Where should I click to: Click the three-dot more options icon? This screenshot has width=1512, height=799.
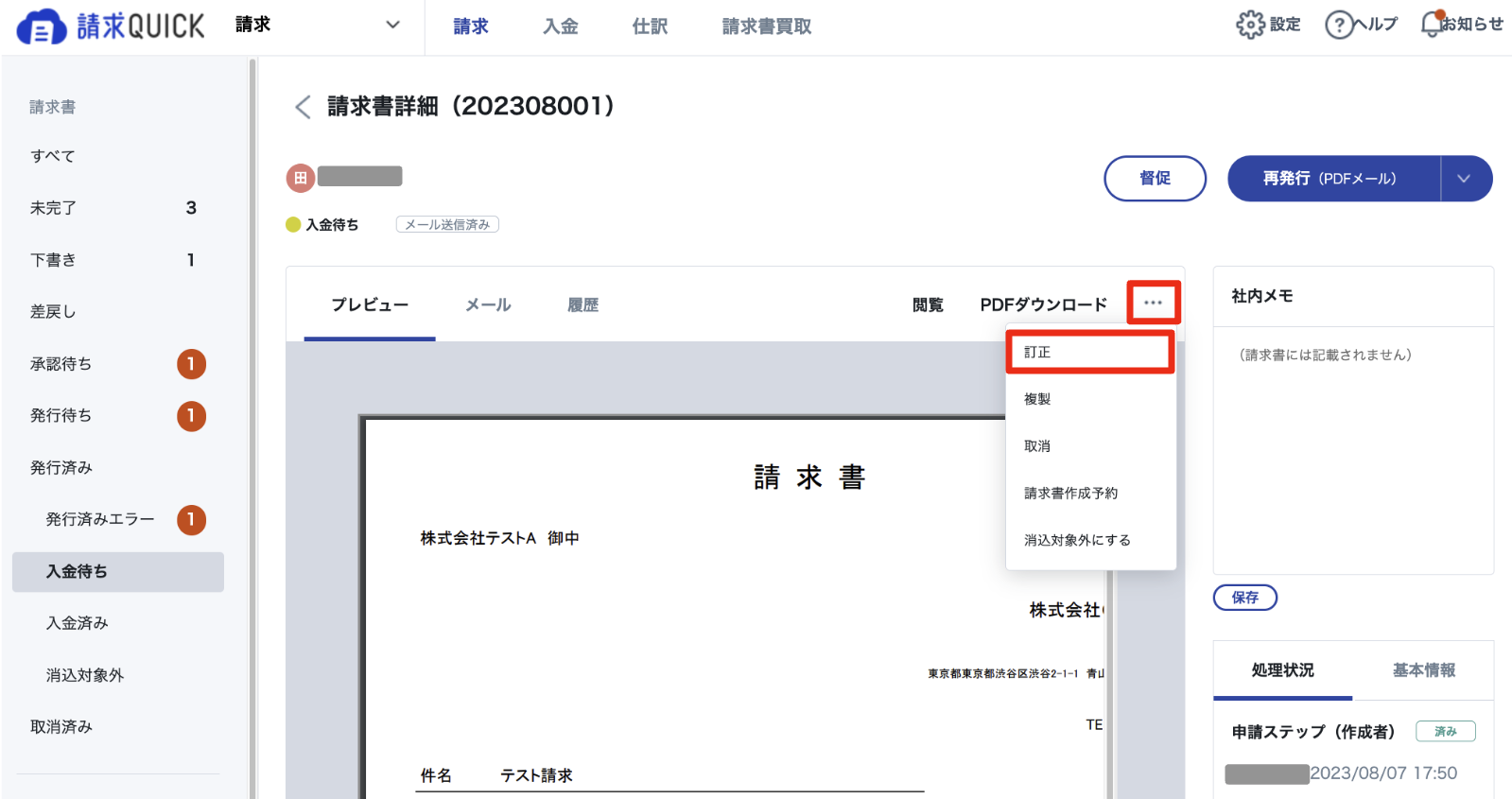coord(1153,304)
